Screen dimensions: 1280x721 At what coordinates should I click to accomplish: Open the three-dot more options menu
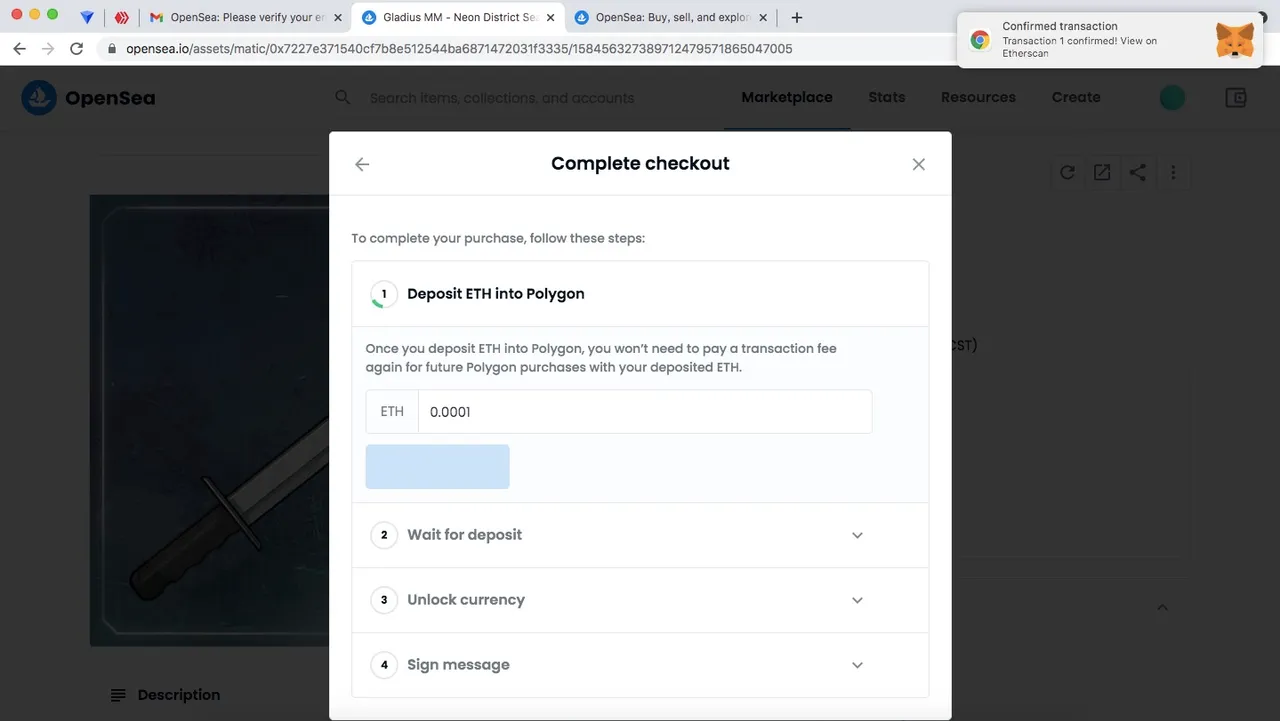[1173, 172]
